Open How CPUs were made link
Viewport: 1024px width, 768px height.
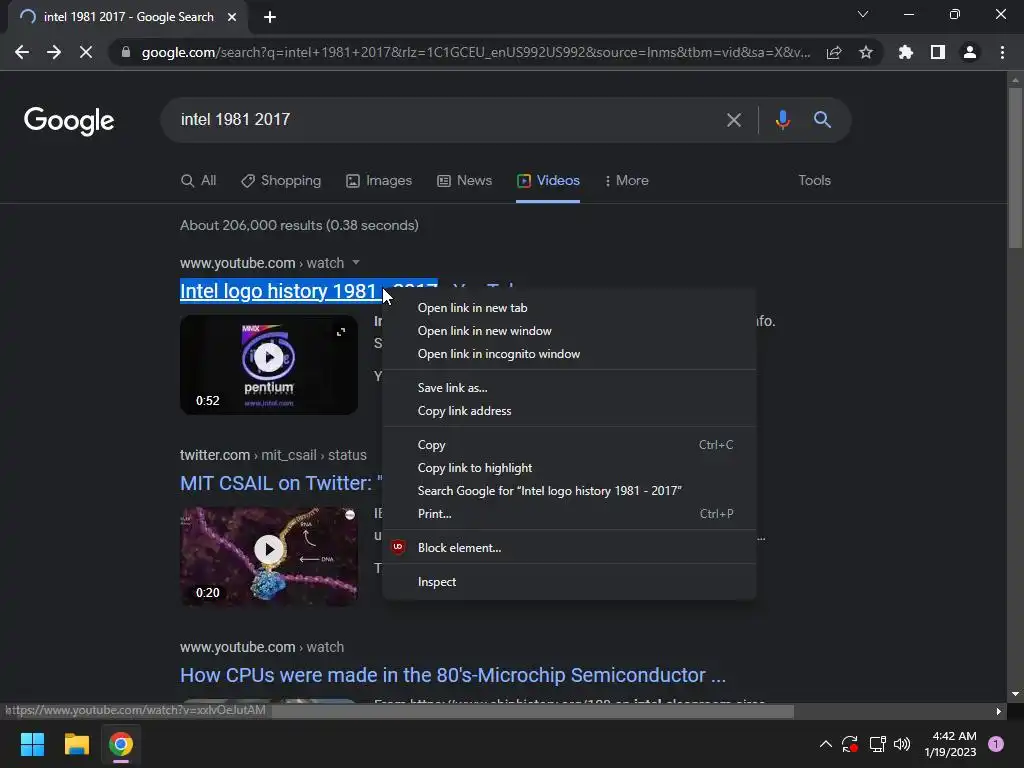point(453,675)
